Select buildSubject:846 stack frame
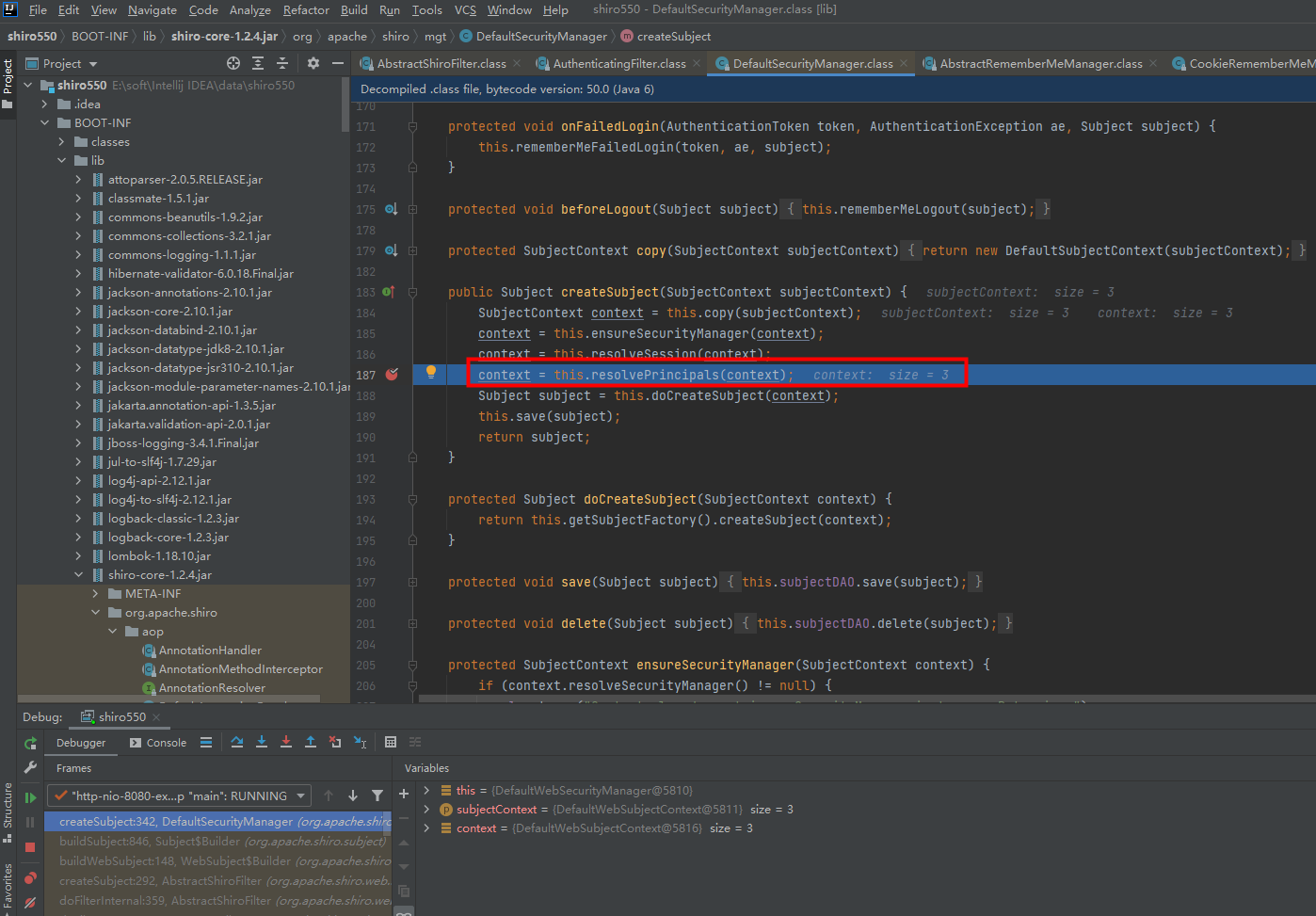 pos(217,841)
